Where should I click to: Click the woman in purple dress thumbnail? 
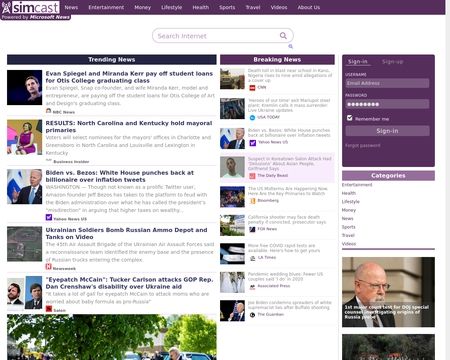pyautogui.click(x=25, y=137)
